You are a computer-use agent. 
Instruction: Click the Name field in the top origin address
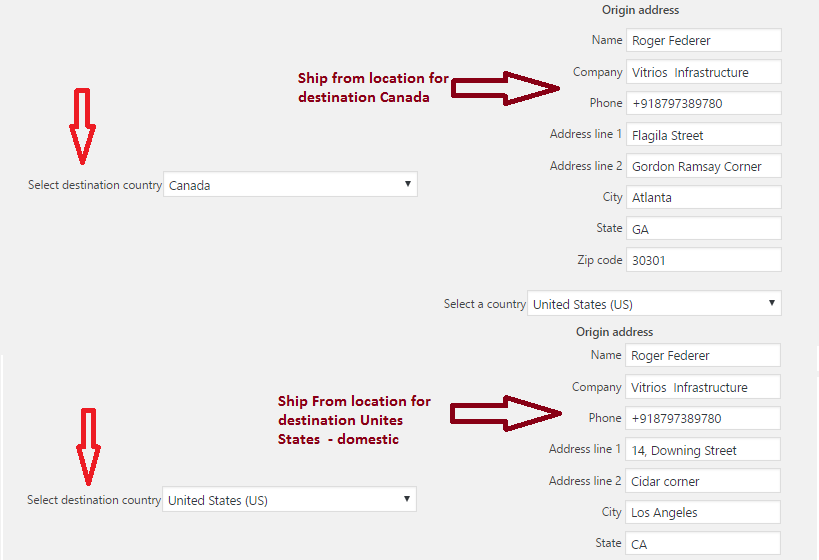(704, 40)
